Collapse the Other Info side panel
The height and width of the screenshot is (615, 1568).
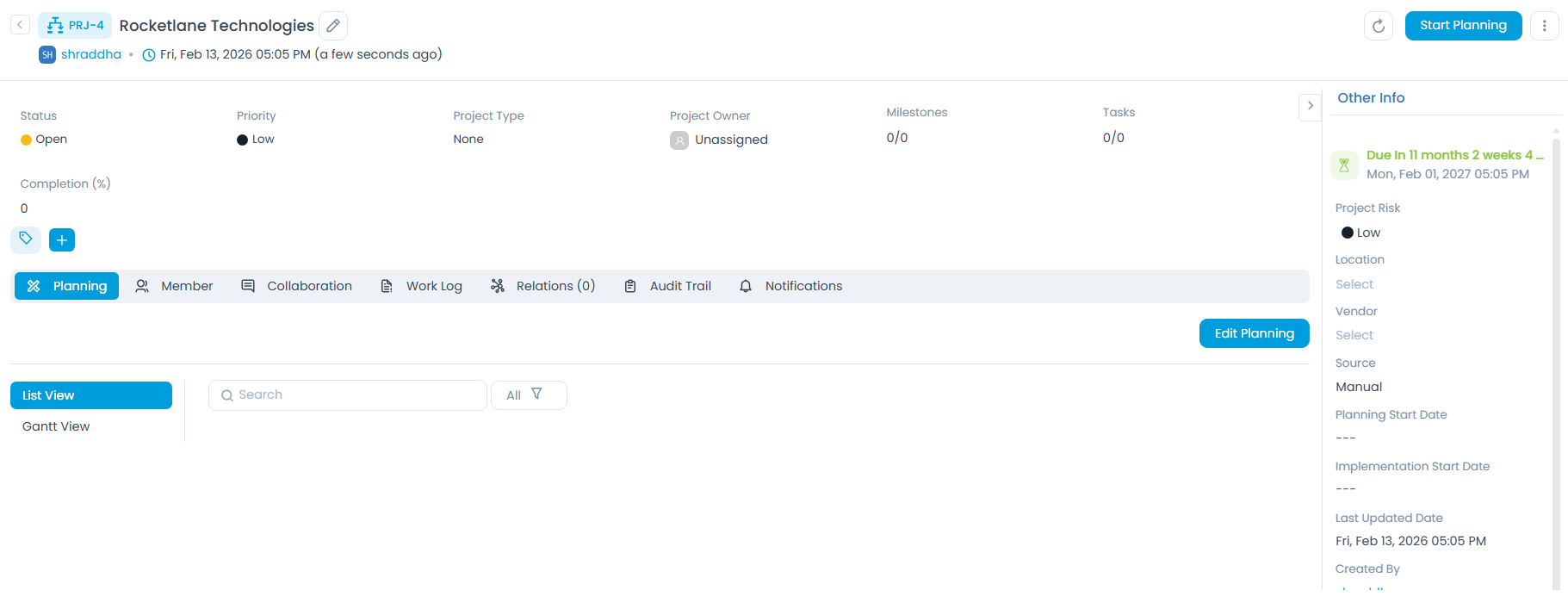[x=1311, y=106]
